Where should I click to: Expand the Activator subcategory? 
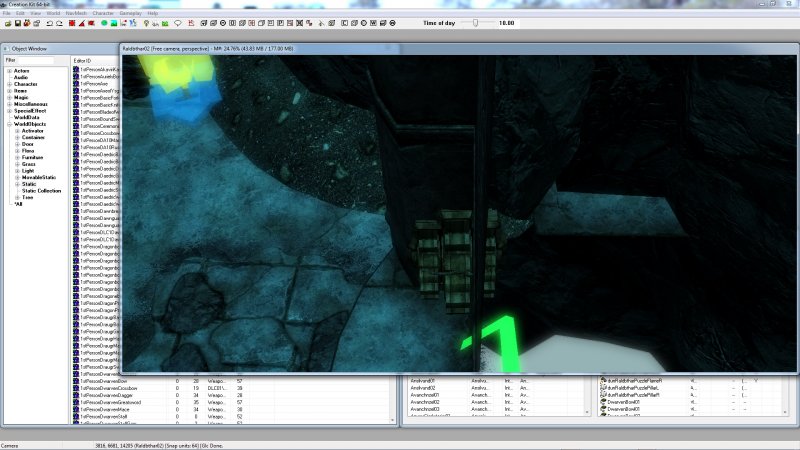[x=17, y=131]
